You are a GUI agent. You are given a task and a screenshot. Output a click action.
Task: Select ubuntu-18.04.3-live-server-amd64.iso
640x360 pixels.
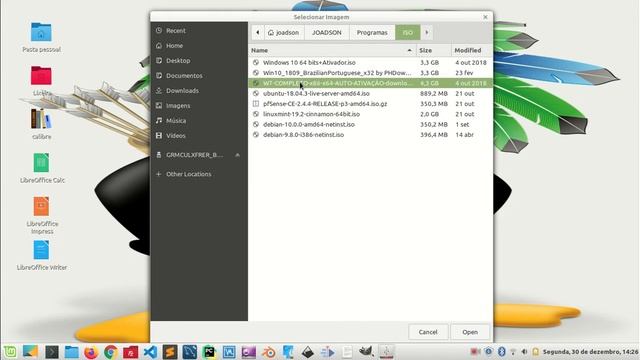370,93
